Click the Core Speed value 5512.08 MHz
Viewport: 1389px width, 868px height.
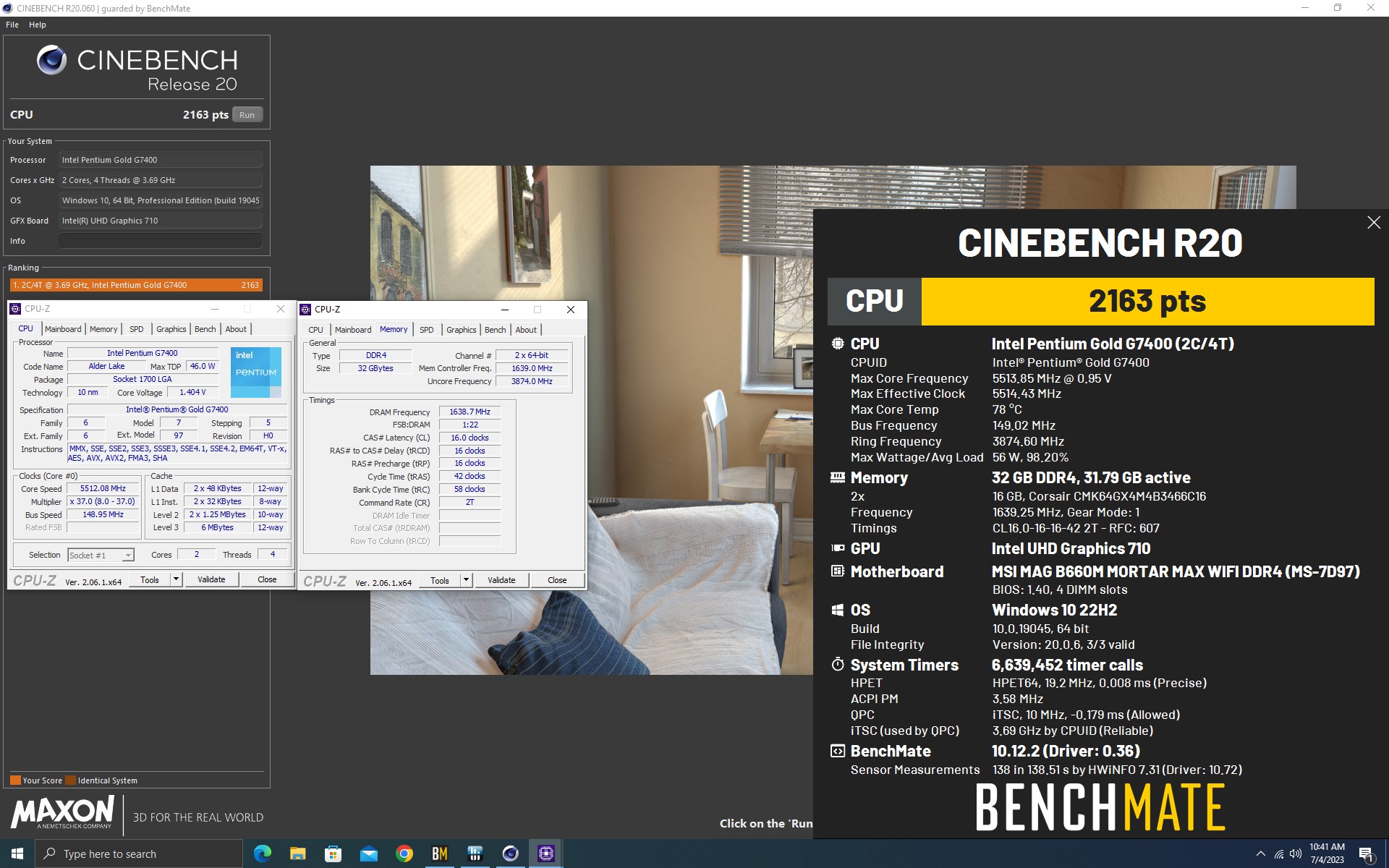click(x=103, y=488)
